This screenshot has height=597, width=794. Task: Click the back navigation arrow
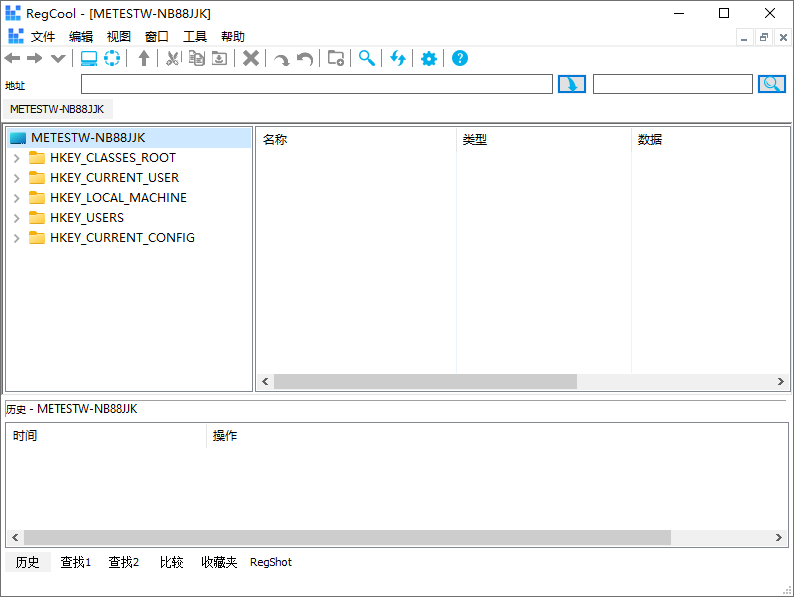[x=13, y=59]
